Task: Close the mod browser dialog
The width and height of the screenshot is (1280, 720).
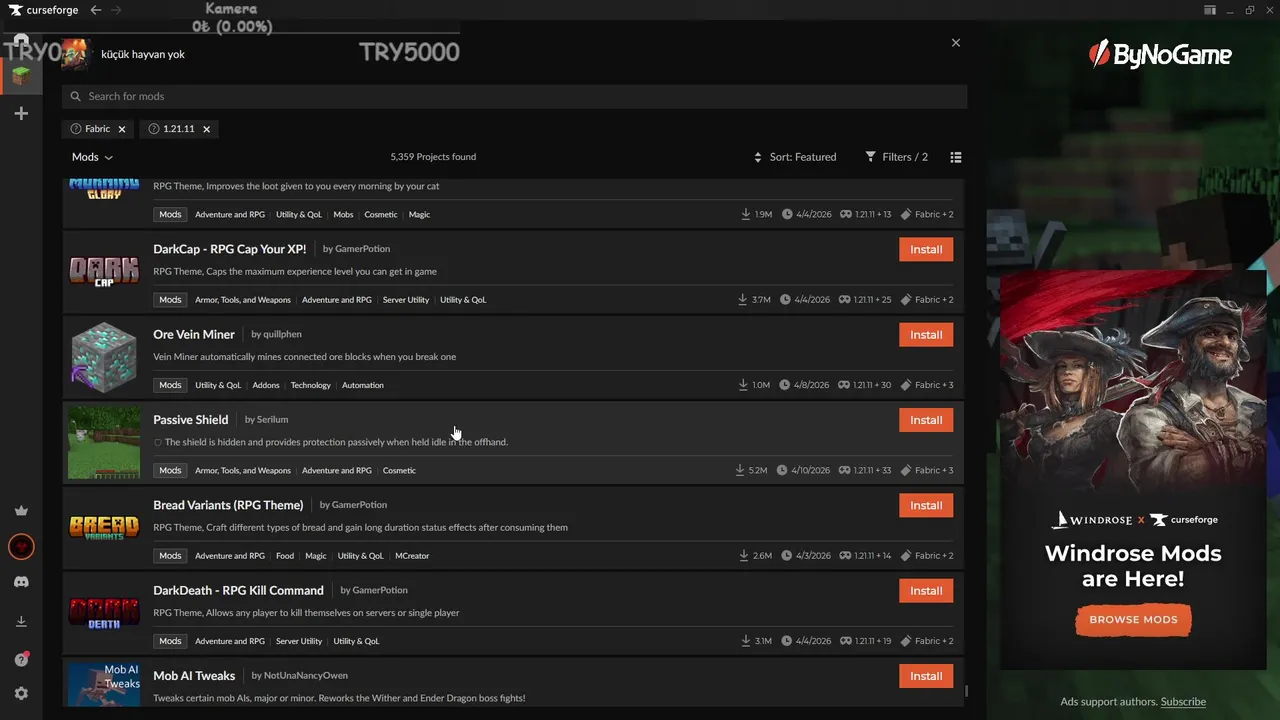Action: pyautogui.click(x=956, y=43)
